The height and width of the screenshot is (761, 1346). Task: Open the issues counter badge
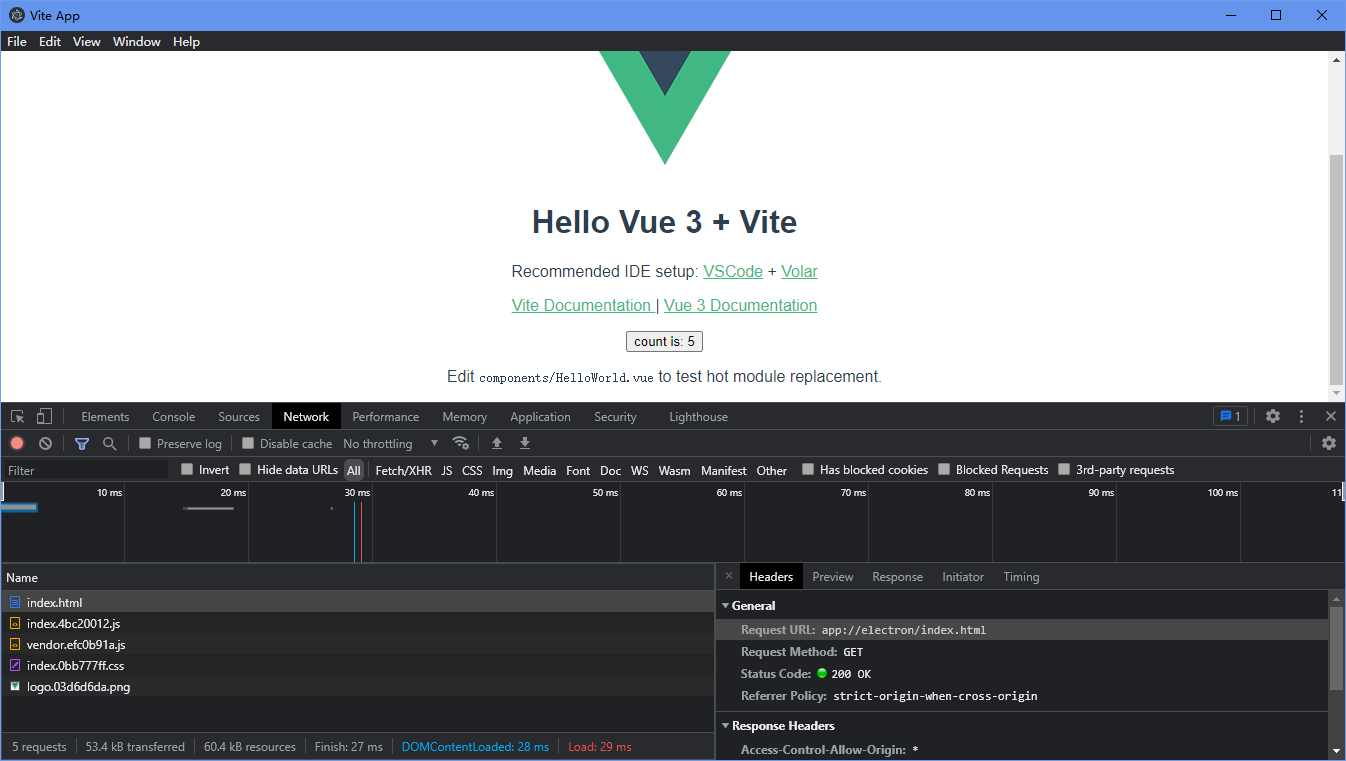1230,416
